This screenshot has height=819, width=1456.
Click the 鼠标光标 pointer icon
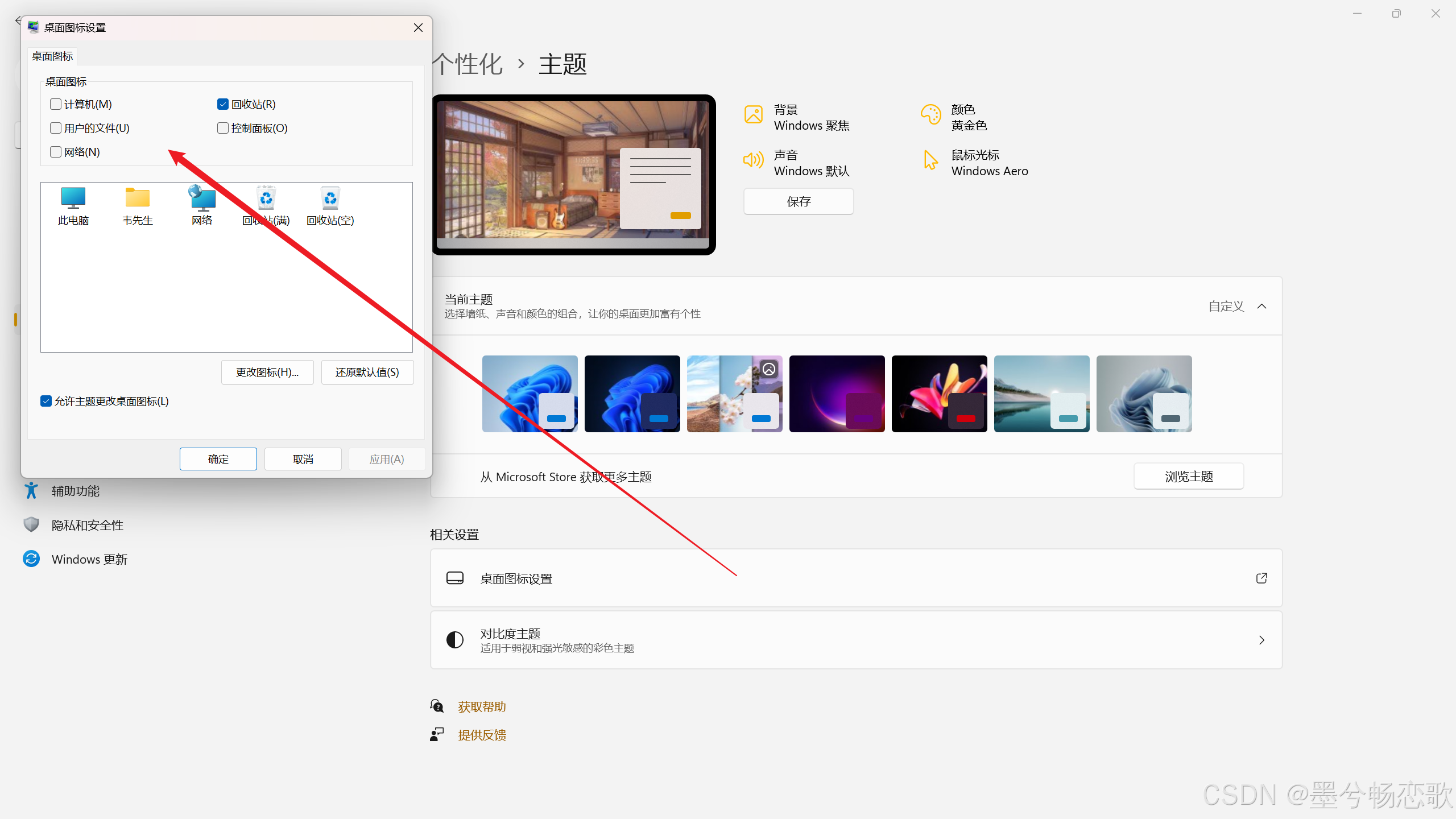click(x=930, y=160)
